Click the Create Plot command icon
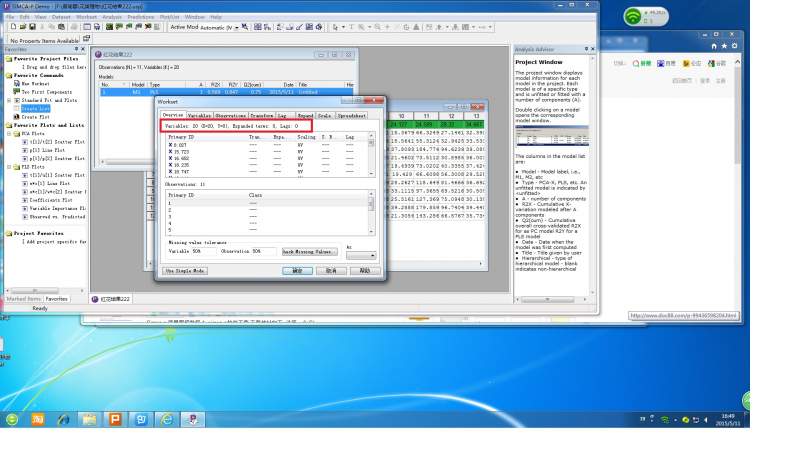The width and height of the screenshot is (800, 449). coord(16,117)
